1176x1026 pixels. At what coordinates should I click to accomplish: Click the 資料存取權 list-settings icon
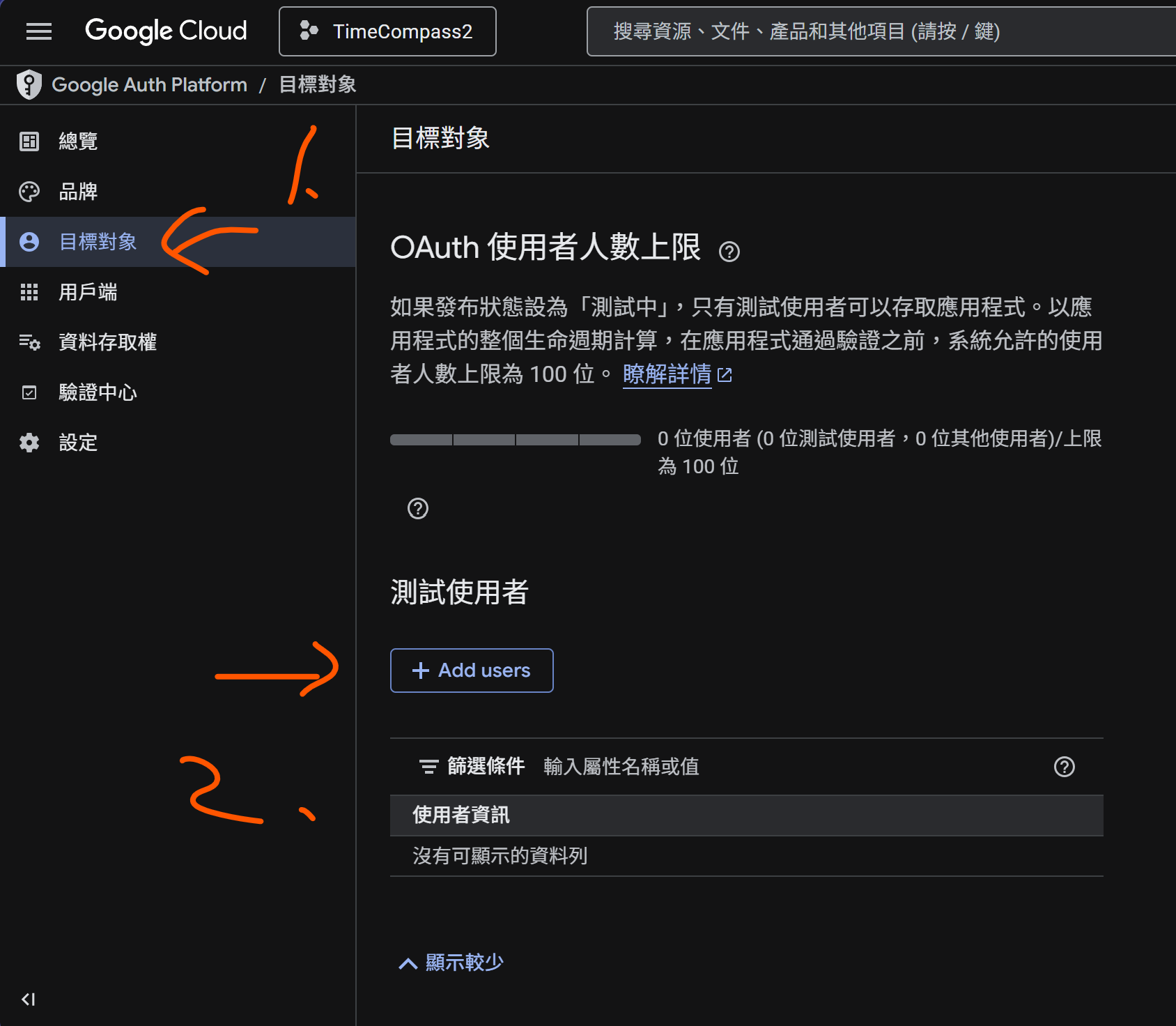point(29,342)
